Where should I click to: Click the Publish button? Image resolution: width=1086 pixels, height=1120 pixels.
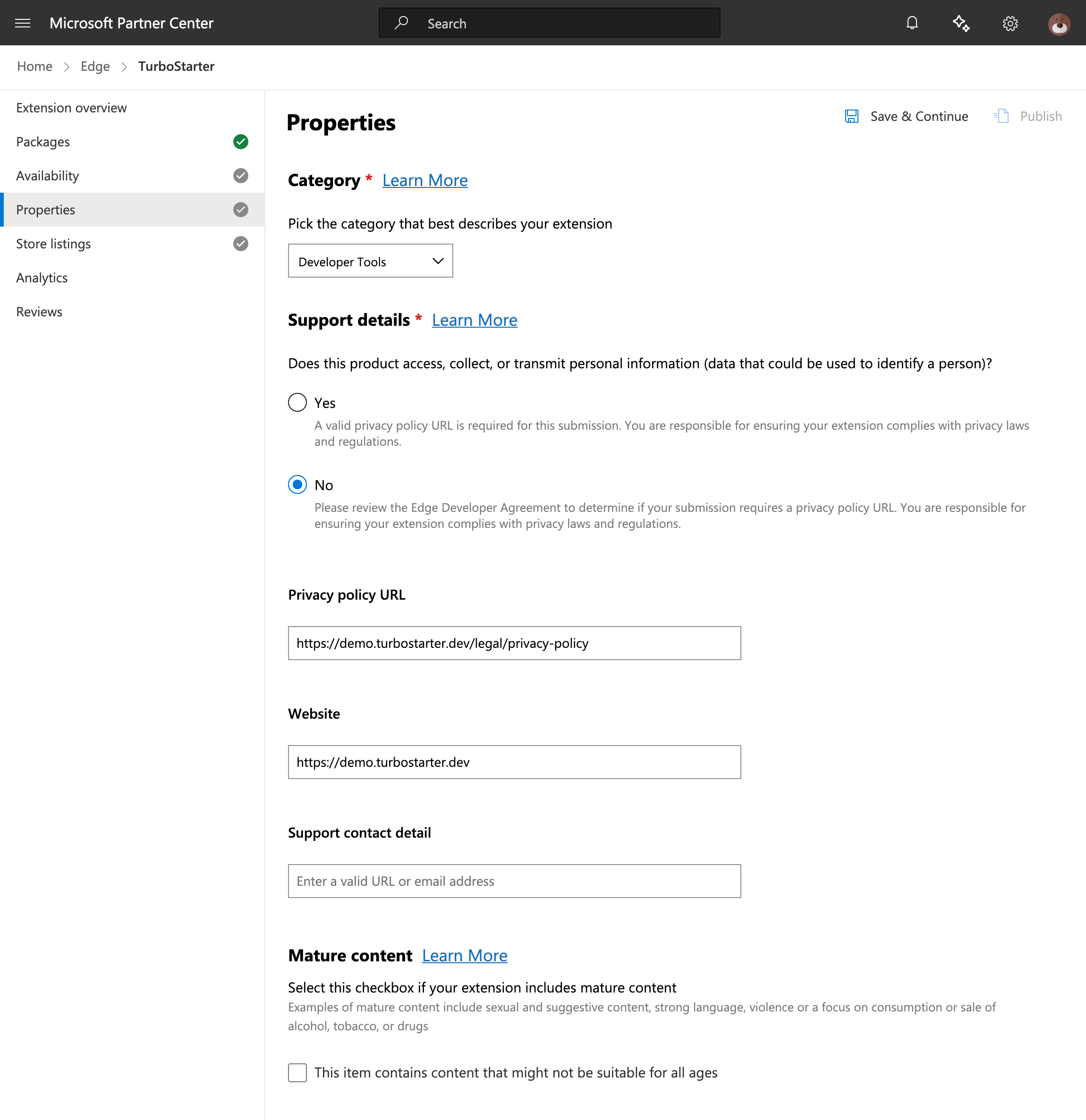[1028, 116]
